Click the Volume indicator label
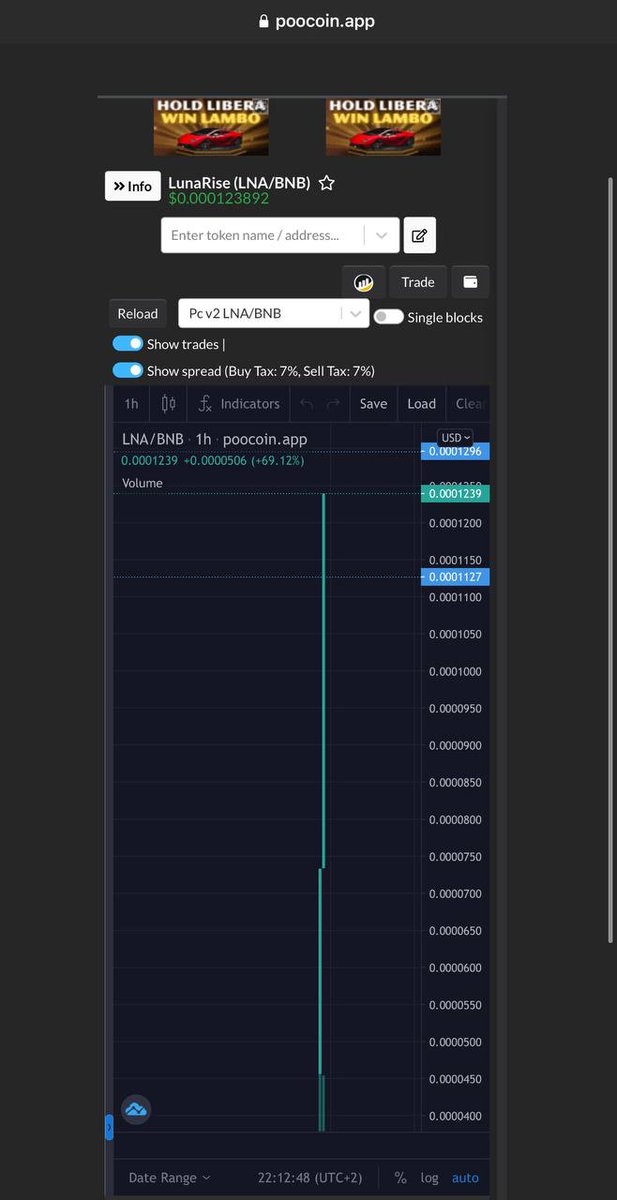 point(142,483)
